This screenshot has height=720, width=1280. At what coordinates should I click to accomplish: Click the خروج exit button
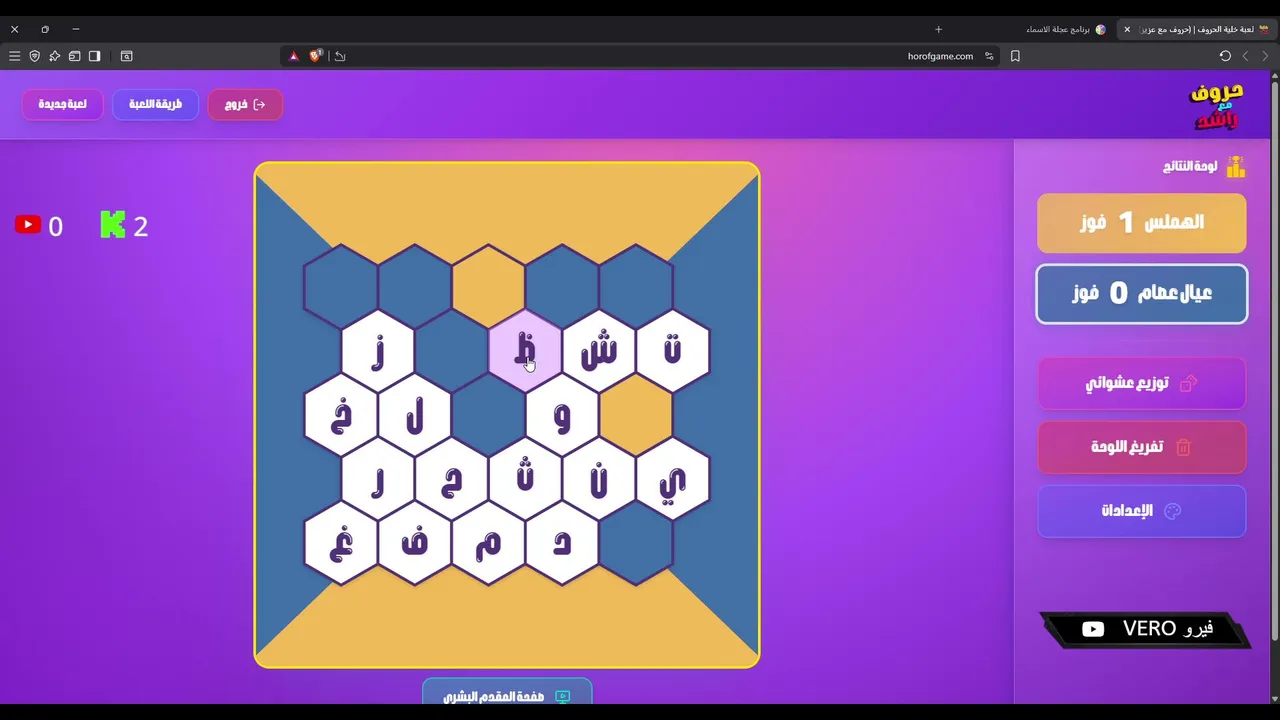245,104
